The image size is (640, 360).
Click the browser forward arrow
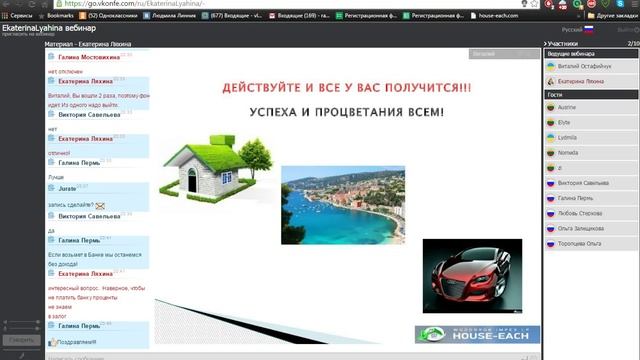tap(19, 4)
